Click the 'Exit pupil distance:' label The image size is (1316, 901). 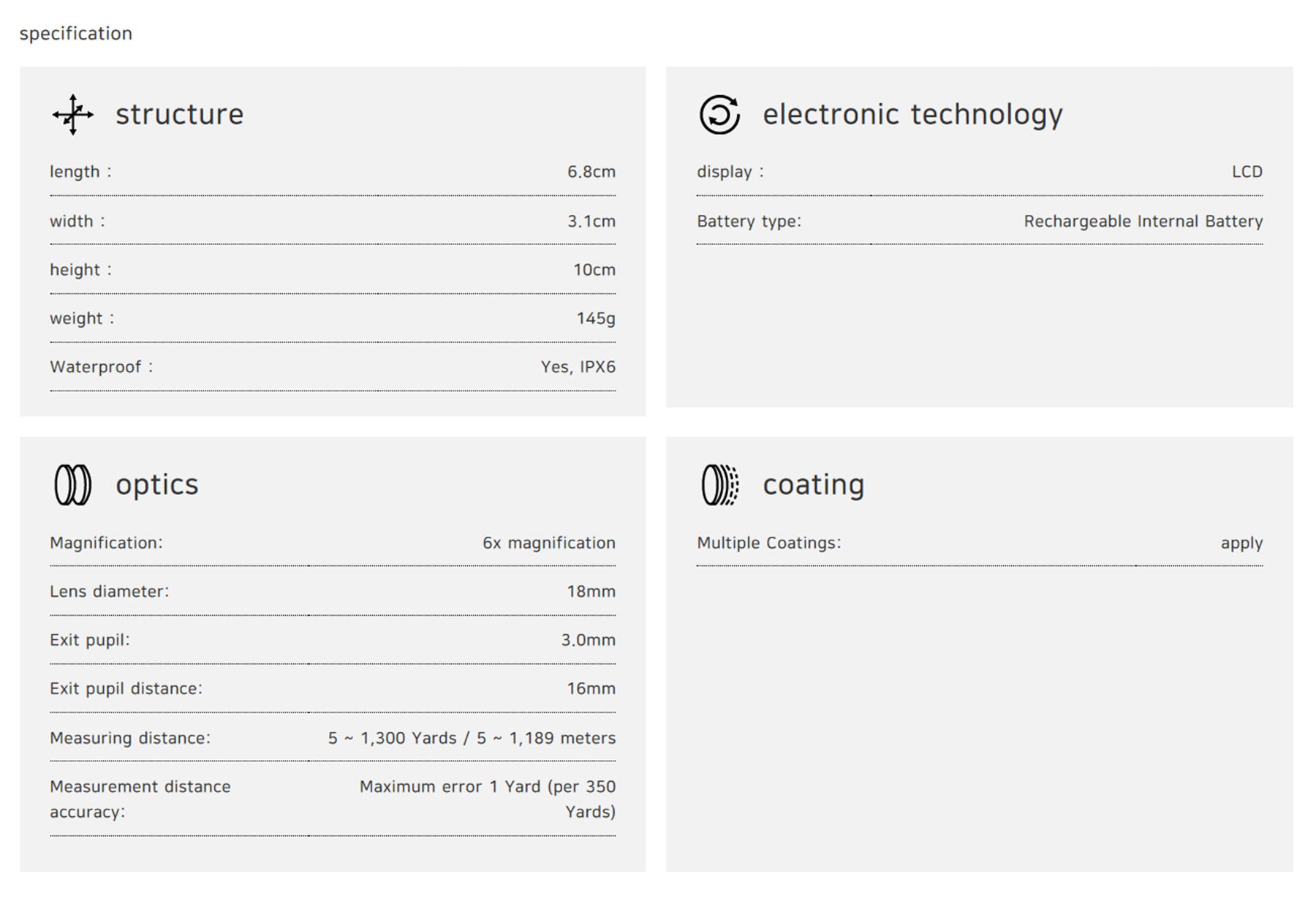126,689
